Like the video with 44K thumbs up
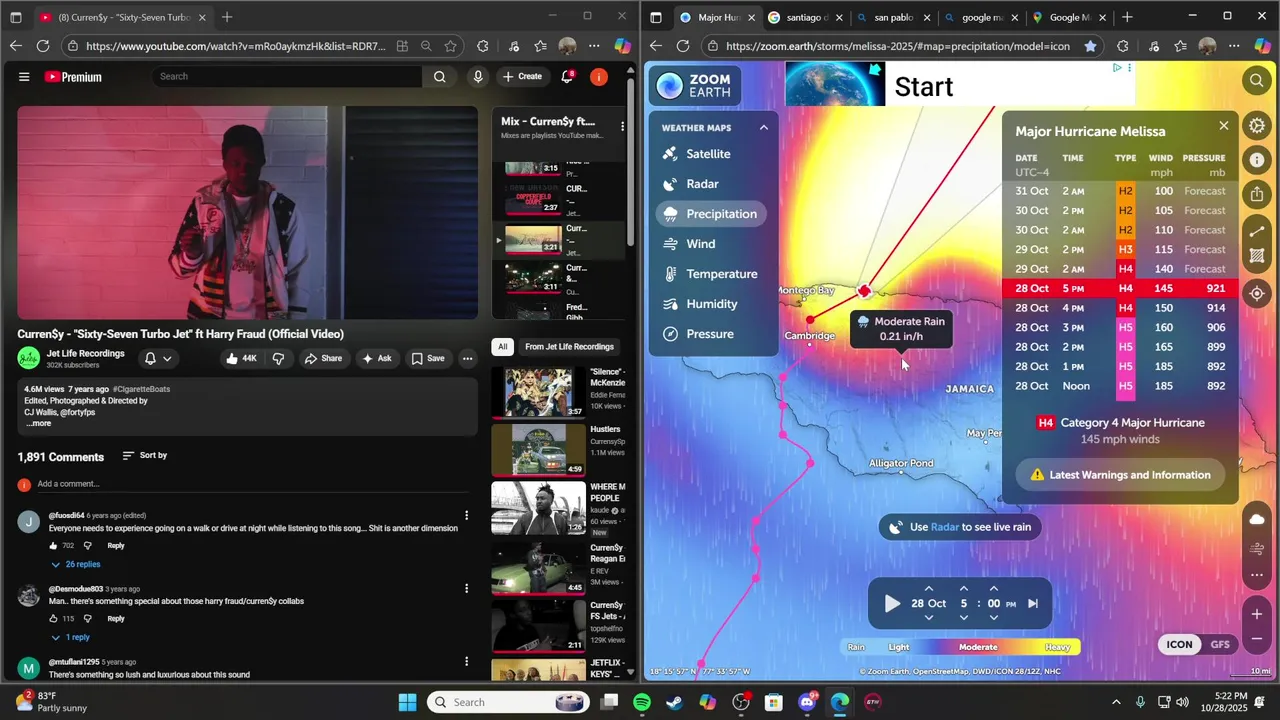The height and width of the screenshot is (720, 1280). pyautogui.click(x=243, y=358)
